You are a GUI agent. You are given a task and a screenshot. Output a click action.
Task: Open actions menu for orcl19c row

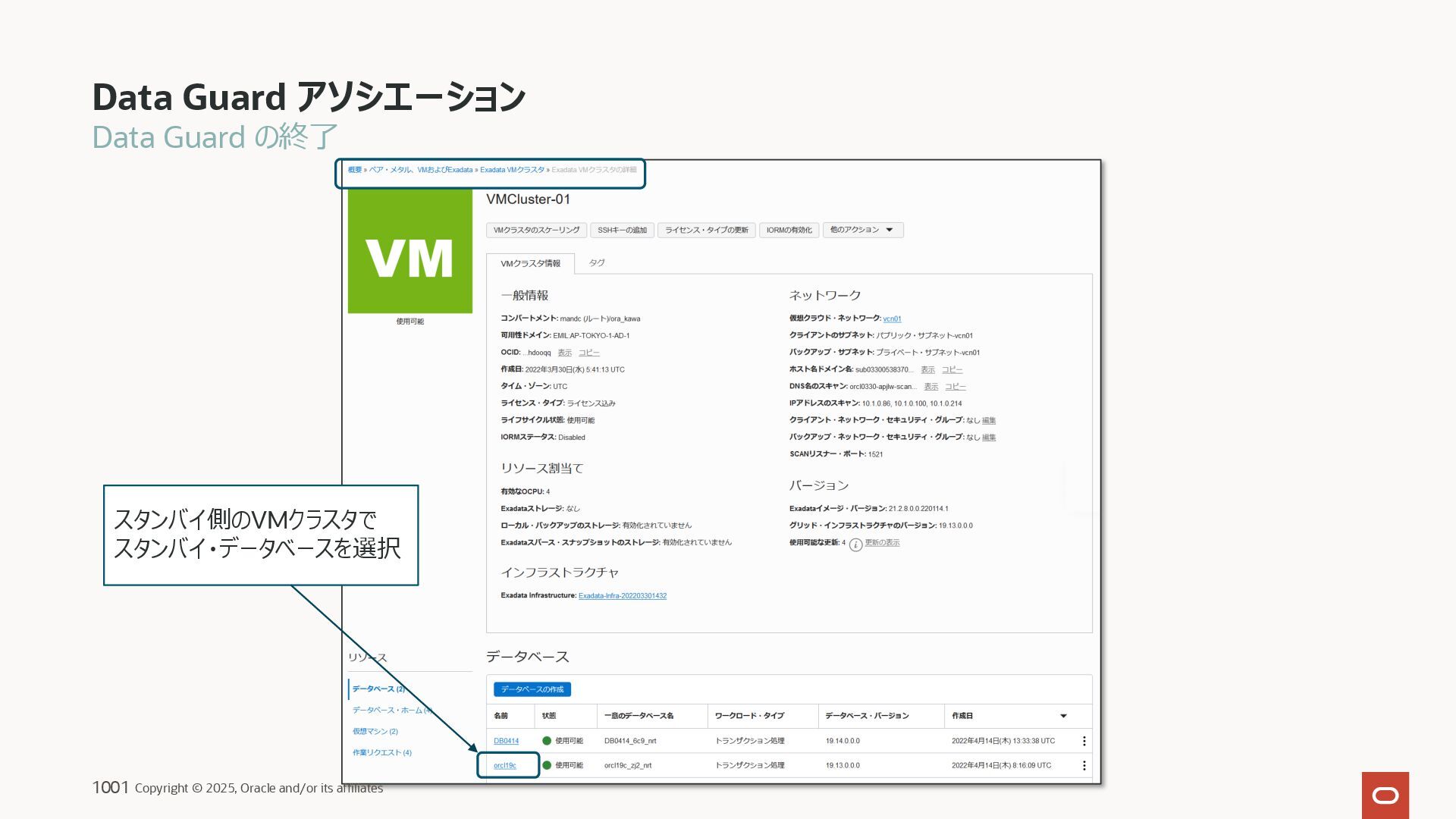(x=1084, y=766)
